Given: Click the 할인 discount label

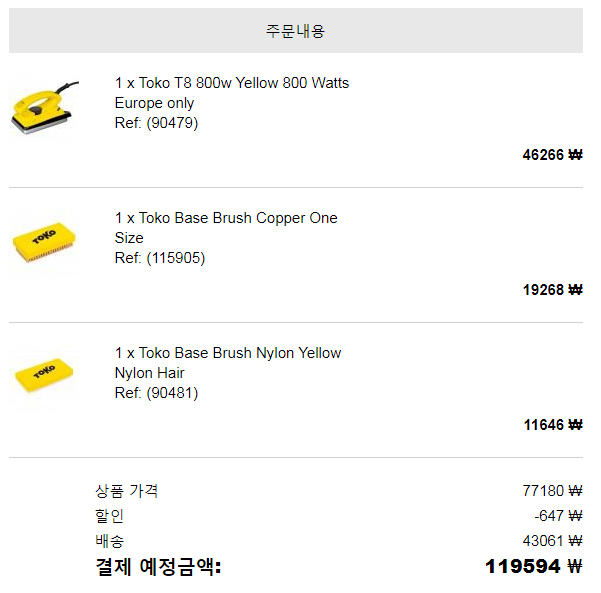Looking at the screenshot, I should (109, 516).
